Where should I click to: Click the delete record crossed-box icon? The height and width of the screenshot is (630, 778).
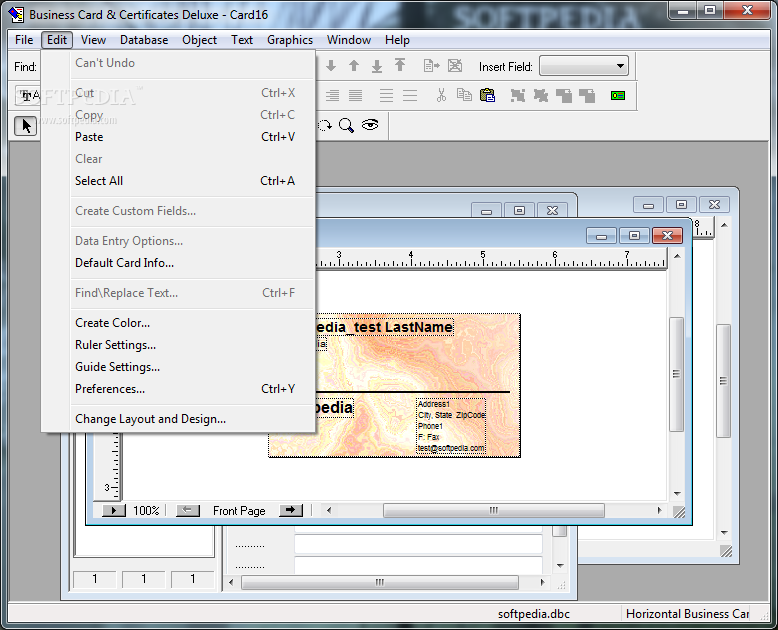(x=454, y=65)
